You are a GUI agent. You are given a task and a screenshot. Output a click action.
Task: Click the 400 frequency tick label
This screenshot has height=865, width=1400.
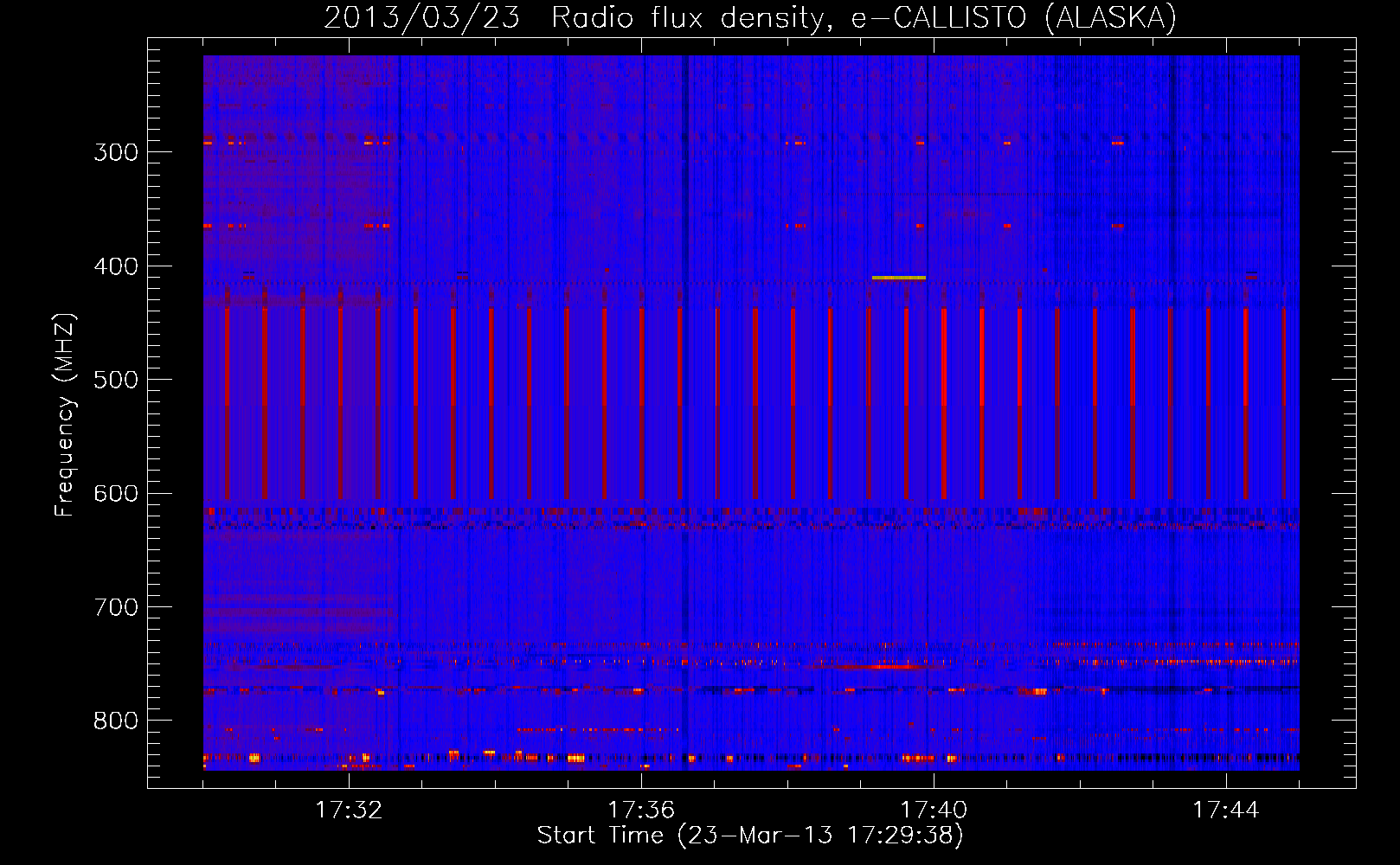click(116, 266)
